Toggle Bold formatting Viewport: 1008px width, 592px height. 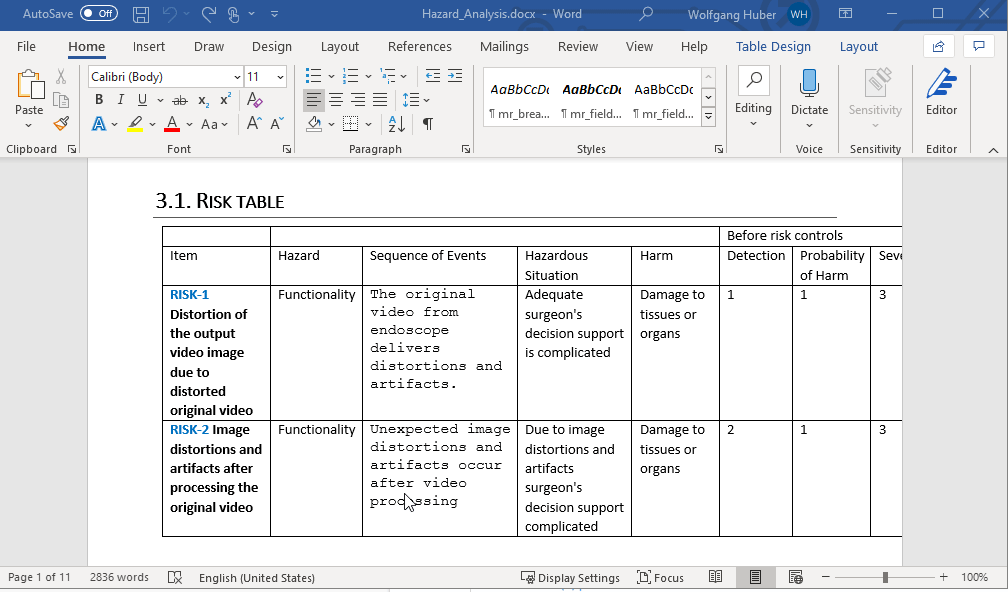pyautogui.click(x=99, y=100)
